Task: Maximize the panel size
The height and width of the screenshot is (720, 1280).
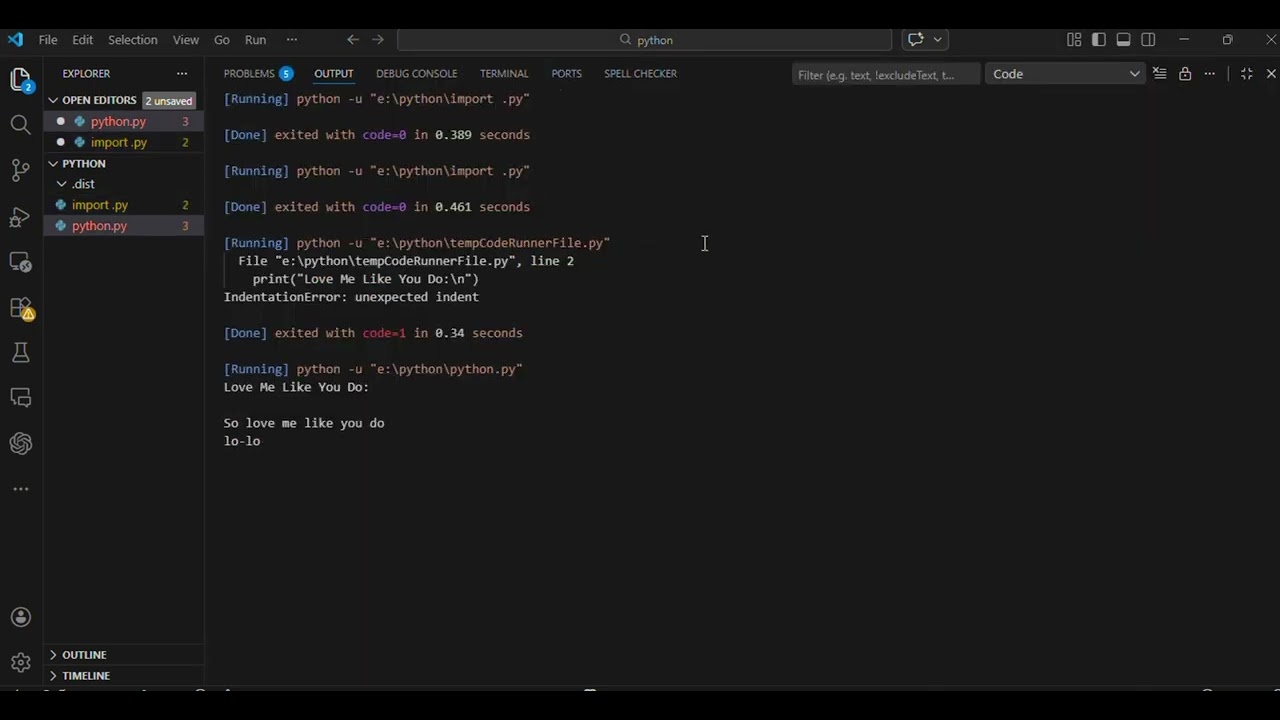Action: tap(1247, 74)
